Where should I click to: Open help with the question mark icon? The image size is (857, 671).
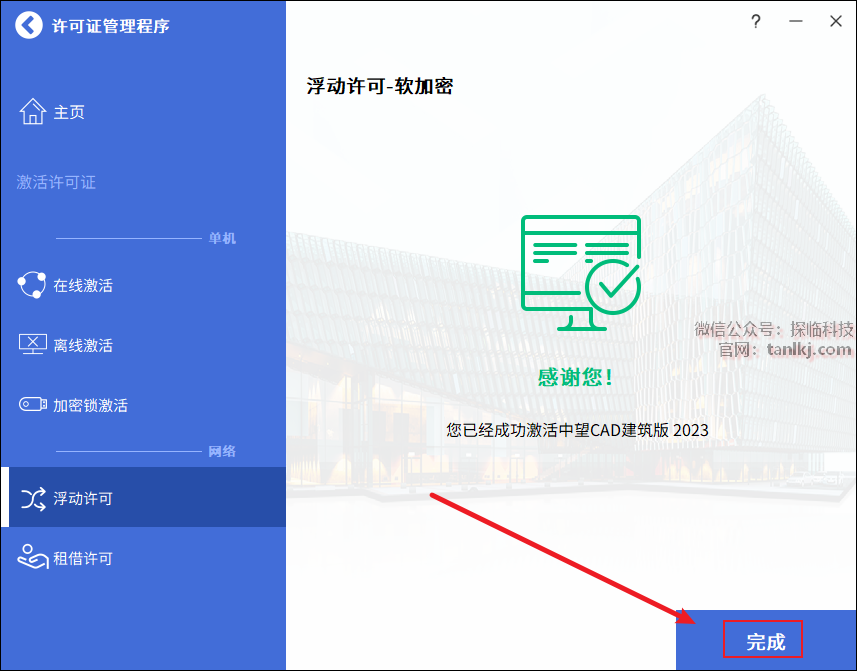pos(755,22)
